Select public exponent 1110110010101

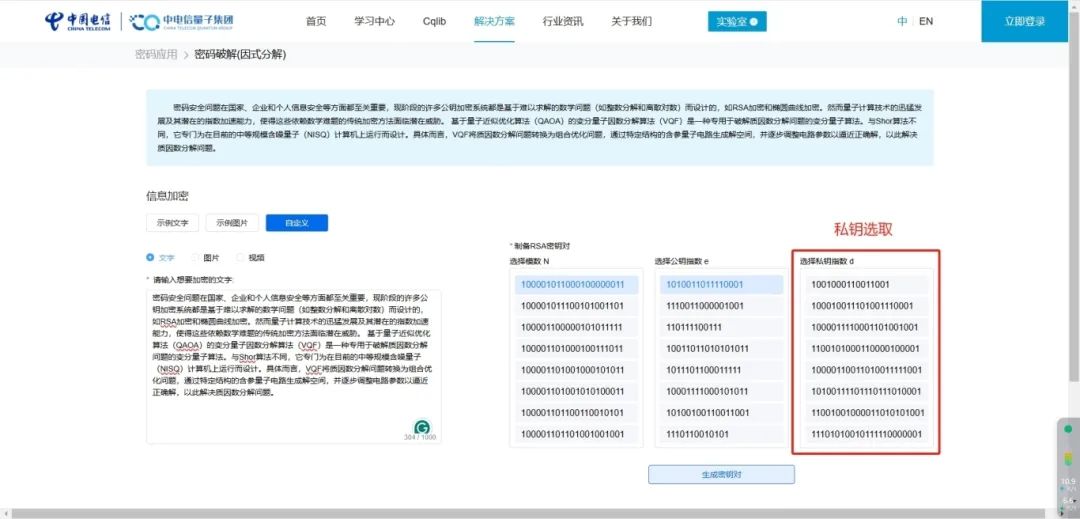pyautogui.click(x=721, y=434)
